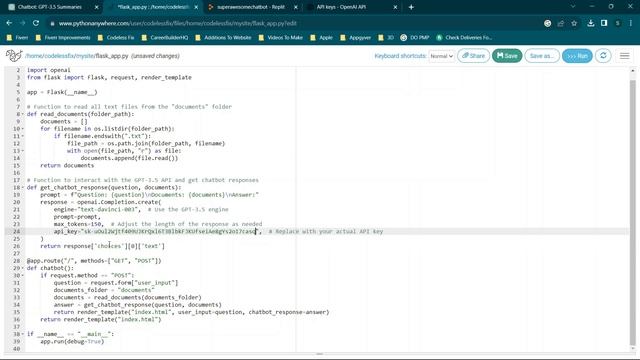Open the 3D bookmark folder

[386, 38]
